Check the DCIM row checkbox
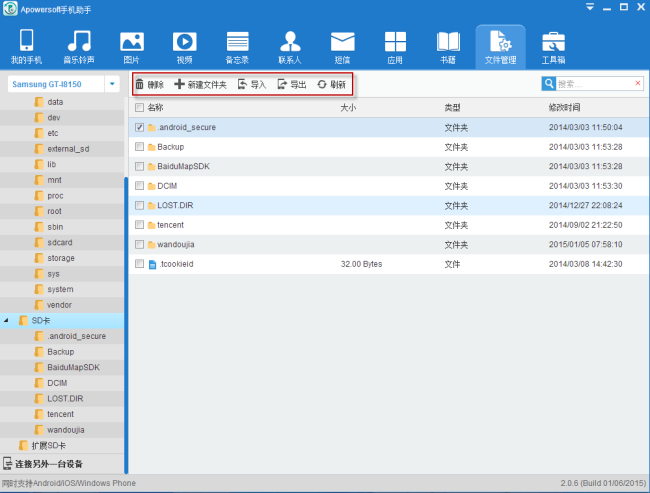The height and width of the screenshot is (493, 650). click(x=139, y=186)
